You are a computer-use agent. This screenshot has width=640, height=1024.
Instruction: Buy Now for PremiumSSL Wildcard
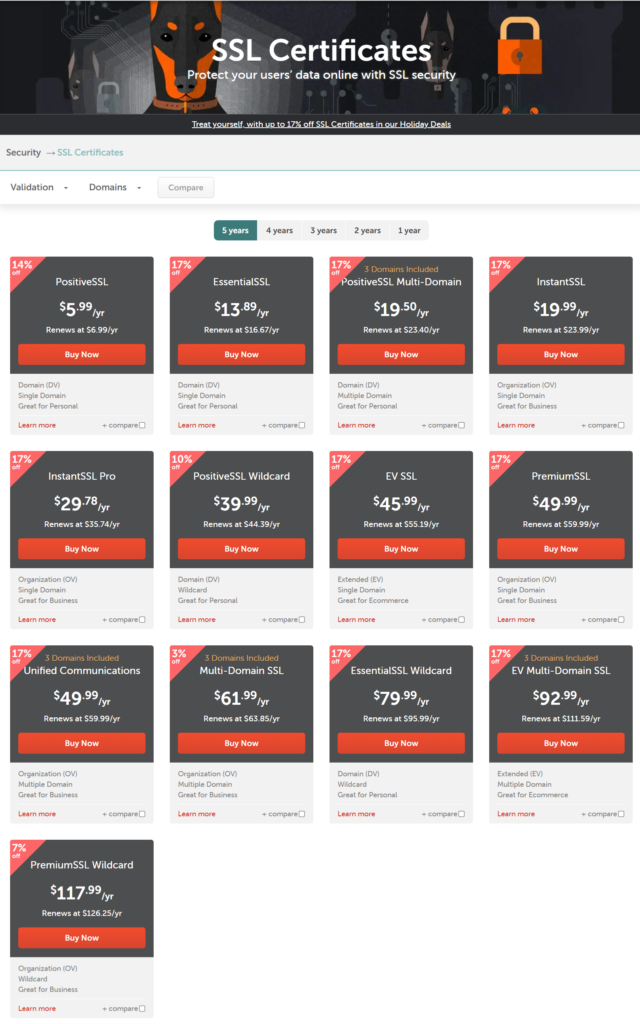click(82, 938)
